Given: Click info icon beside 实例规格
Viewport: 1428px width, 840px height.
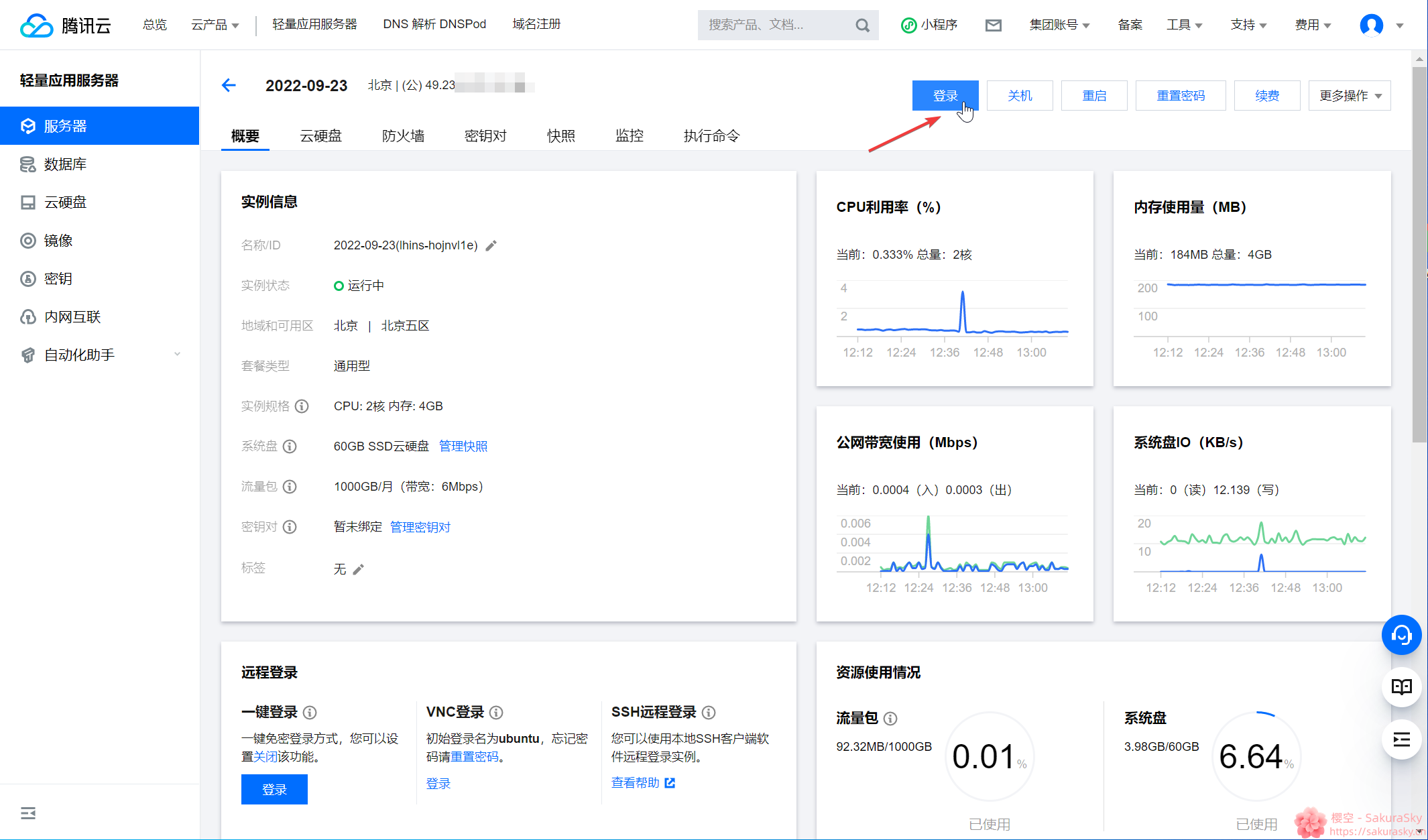Looking at the screenshot, I should pos(302,406).
